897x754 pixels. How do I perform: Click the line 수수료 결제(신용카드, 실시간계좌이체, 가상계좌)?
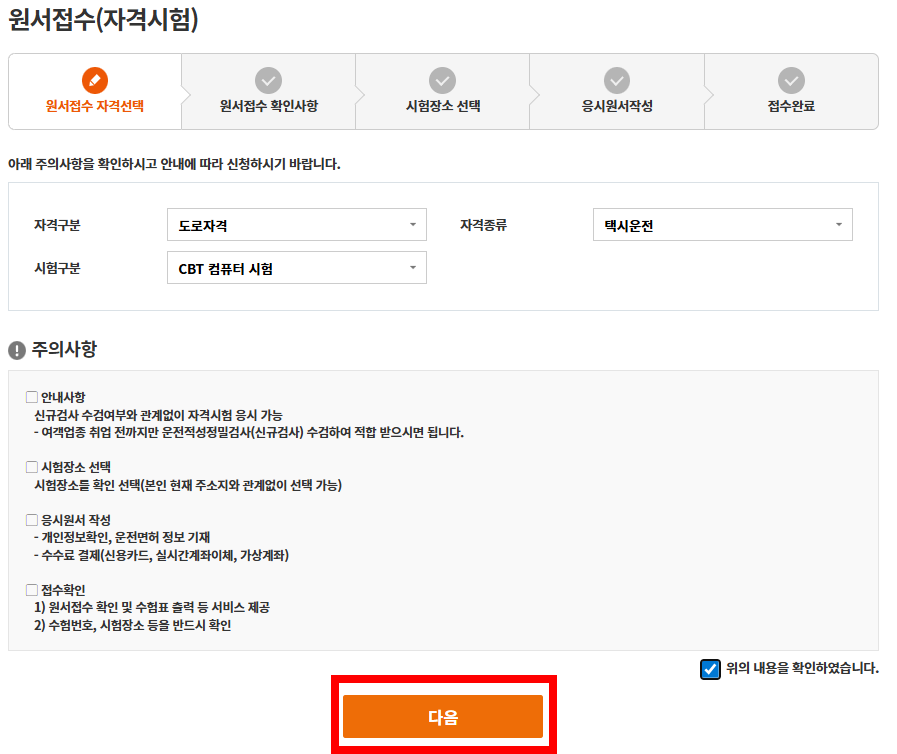(161, 555)
